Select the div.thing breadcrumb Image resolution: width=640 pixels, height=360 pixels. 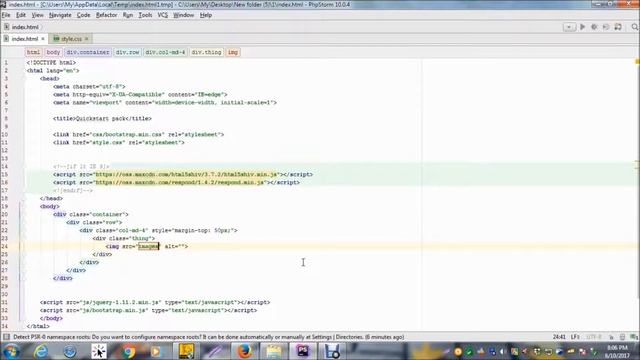pyautogui.click(x=207, y=52)
